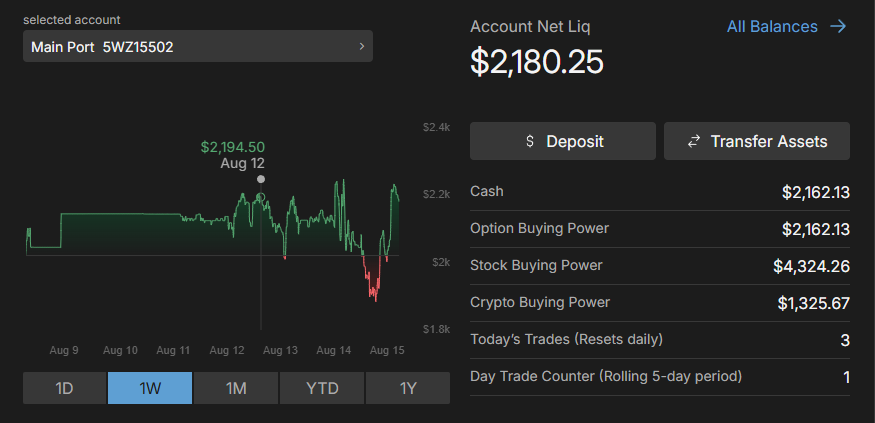The height and width of the screenshot is (423, 875).
Task: Expand the account selector chevron
Action: (x=361, y=47)
